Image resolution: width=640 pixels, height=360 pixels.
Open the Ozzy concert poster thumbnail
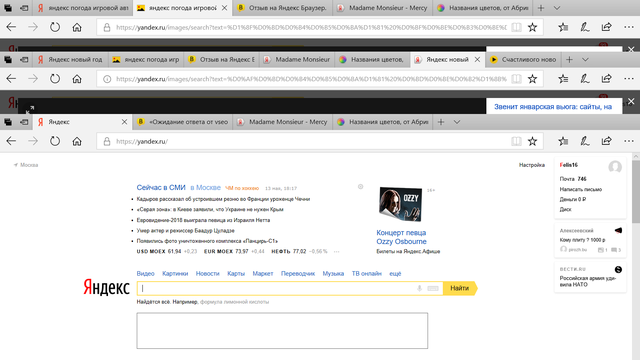click(400, 204)
